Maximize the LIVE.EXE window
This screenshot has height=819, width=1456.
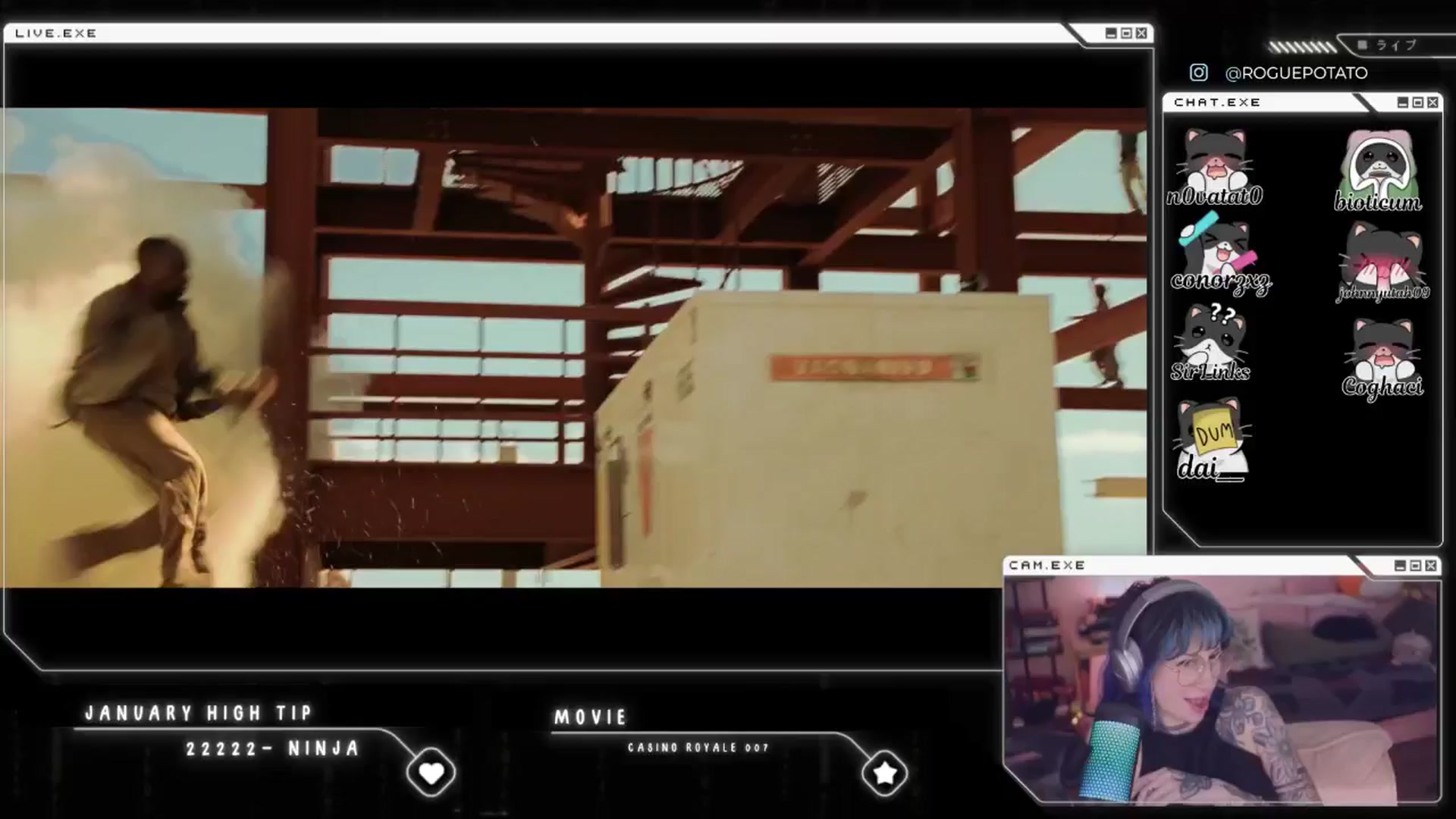1126,33
